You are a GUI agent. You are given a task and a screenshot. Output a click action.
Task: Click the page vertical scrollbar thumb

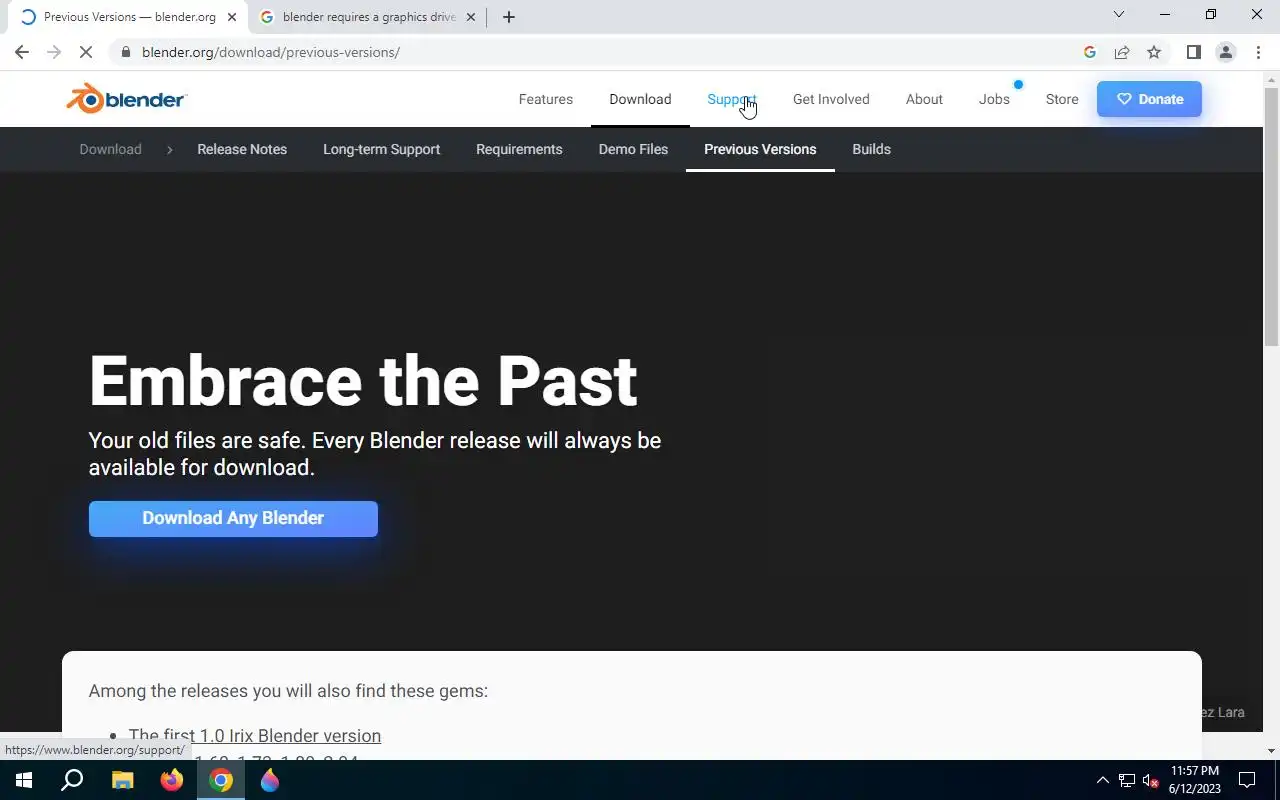point(1271,215)
